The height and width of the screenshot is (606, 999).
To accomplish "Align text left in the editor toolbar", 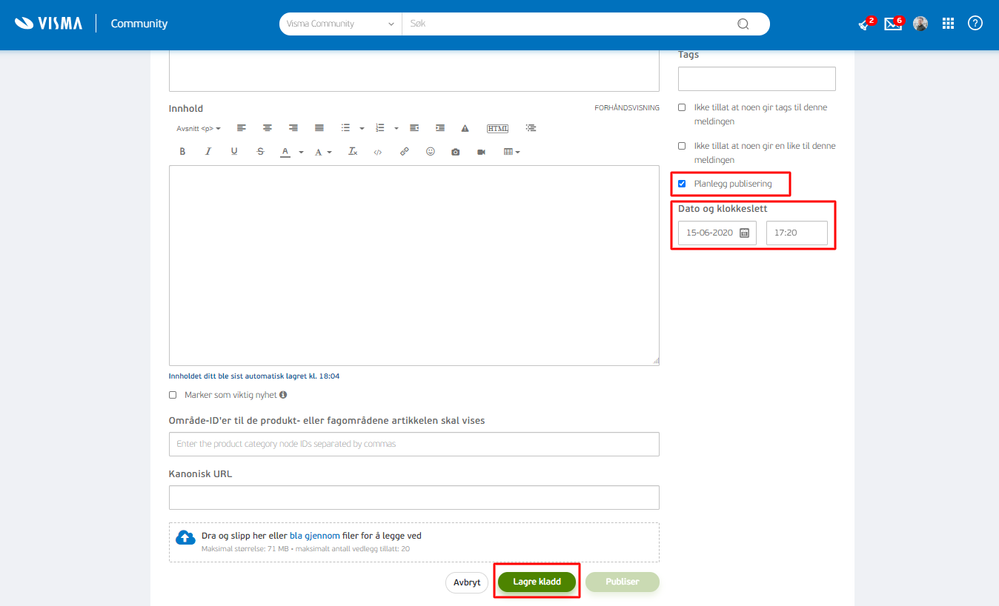I will [241, 128].
